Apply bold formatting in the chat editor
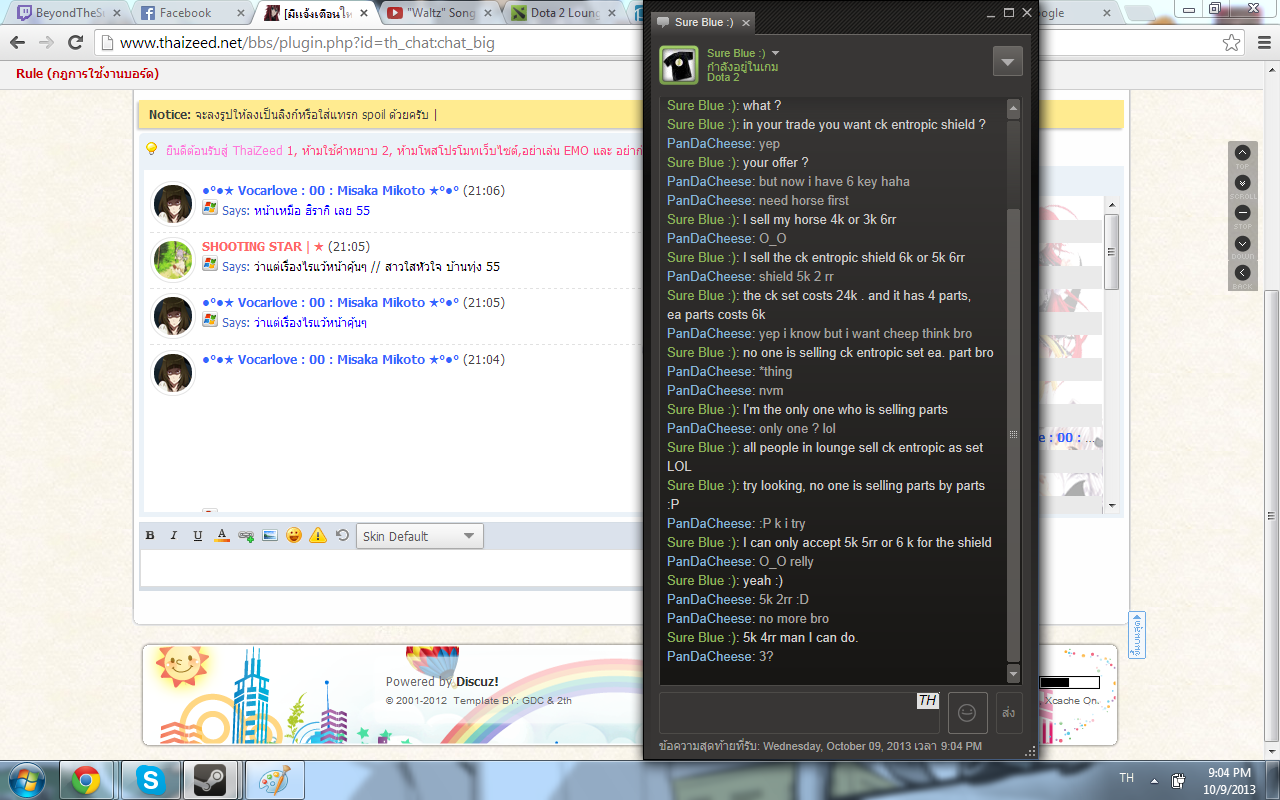 (150, 536)
